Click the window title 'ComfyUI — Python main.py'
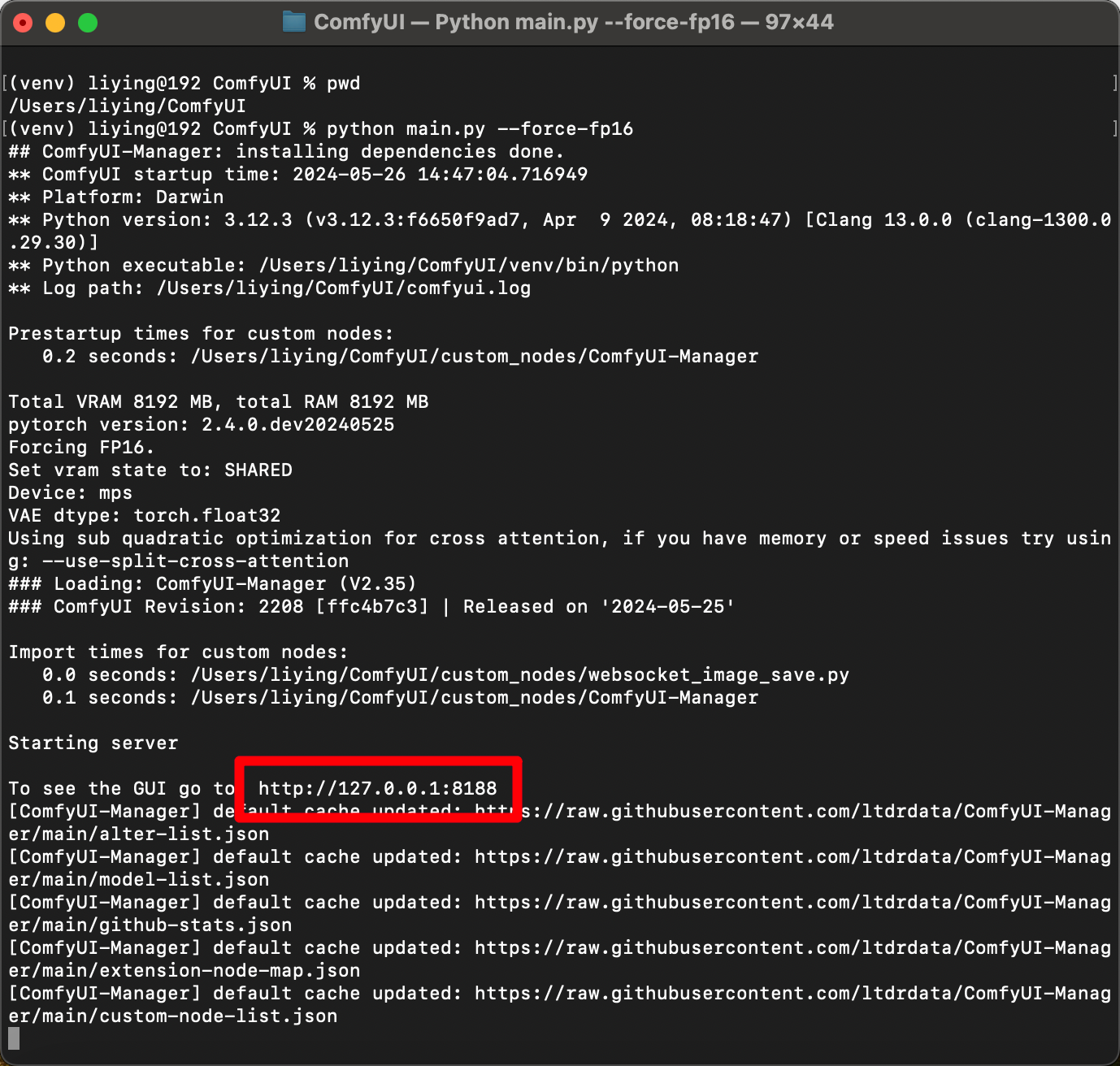This screenshot has height=1066, width=1120. pyautogui.click(x=456, y=22)
